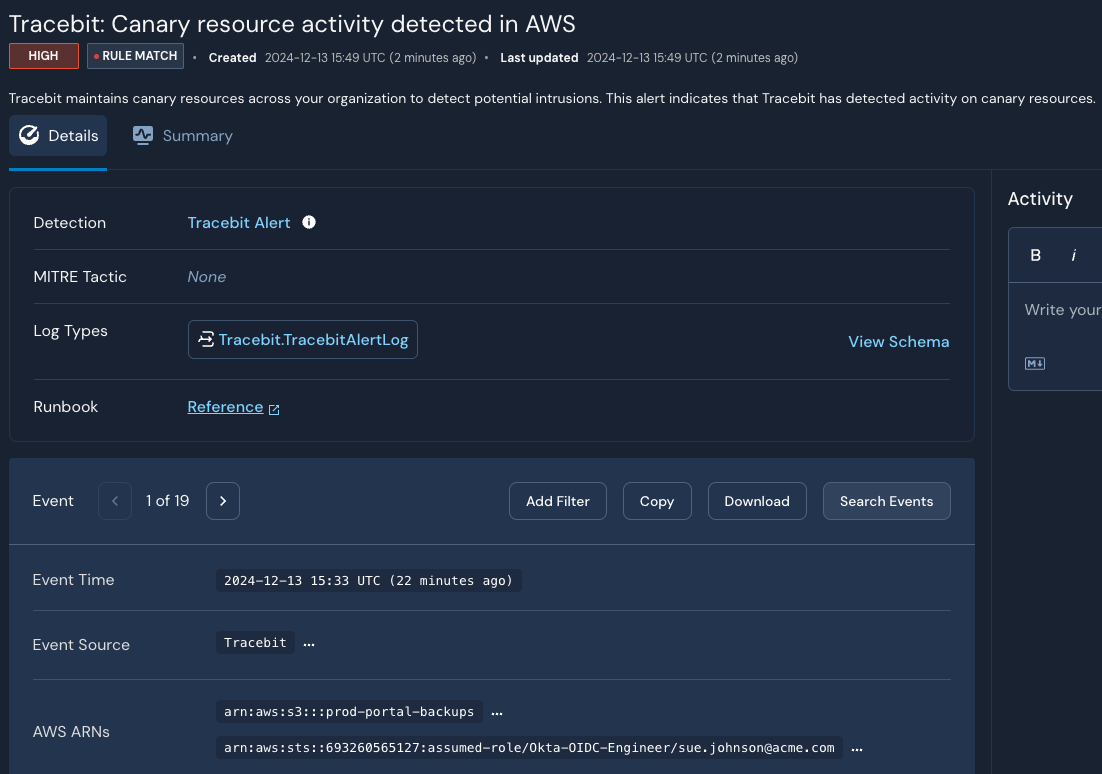The height and width of the screenshot is (774, 1102).
Task: Click the Created timestamp 2024-12-13 15:49 UTC
Action: (370, 58)
